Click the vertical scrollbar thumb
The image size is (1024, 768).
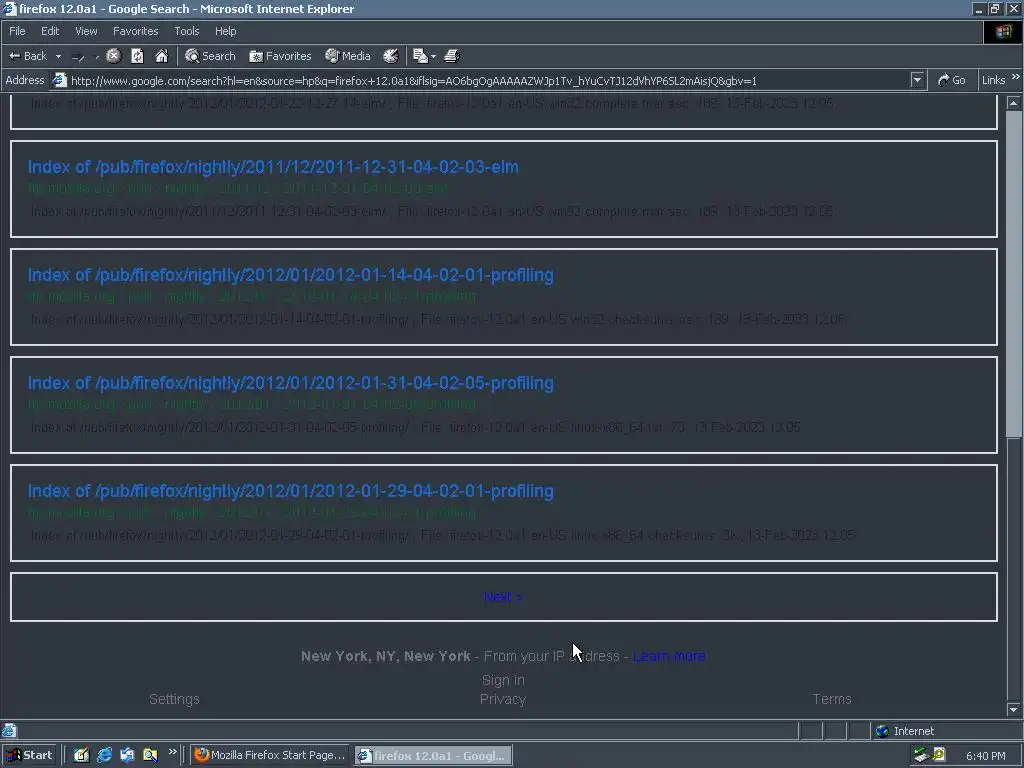(1014, 274)
